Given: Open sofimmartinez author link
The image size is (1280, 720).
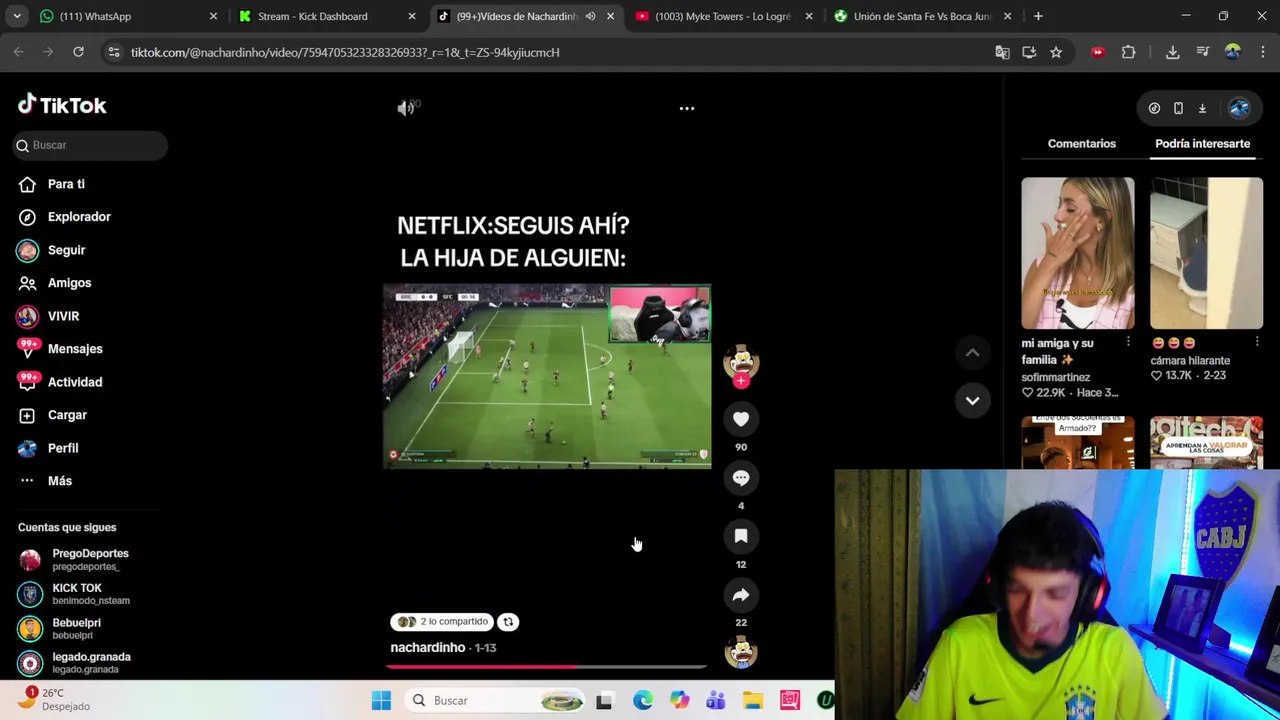Looking at the screenshot, I should (x=1055, y=377).
